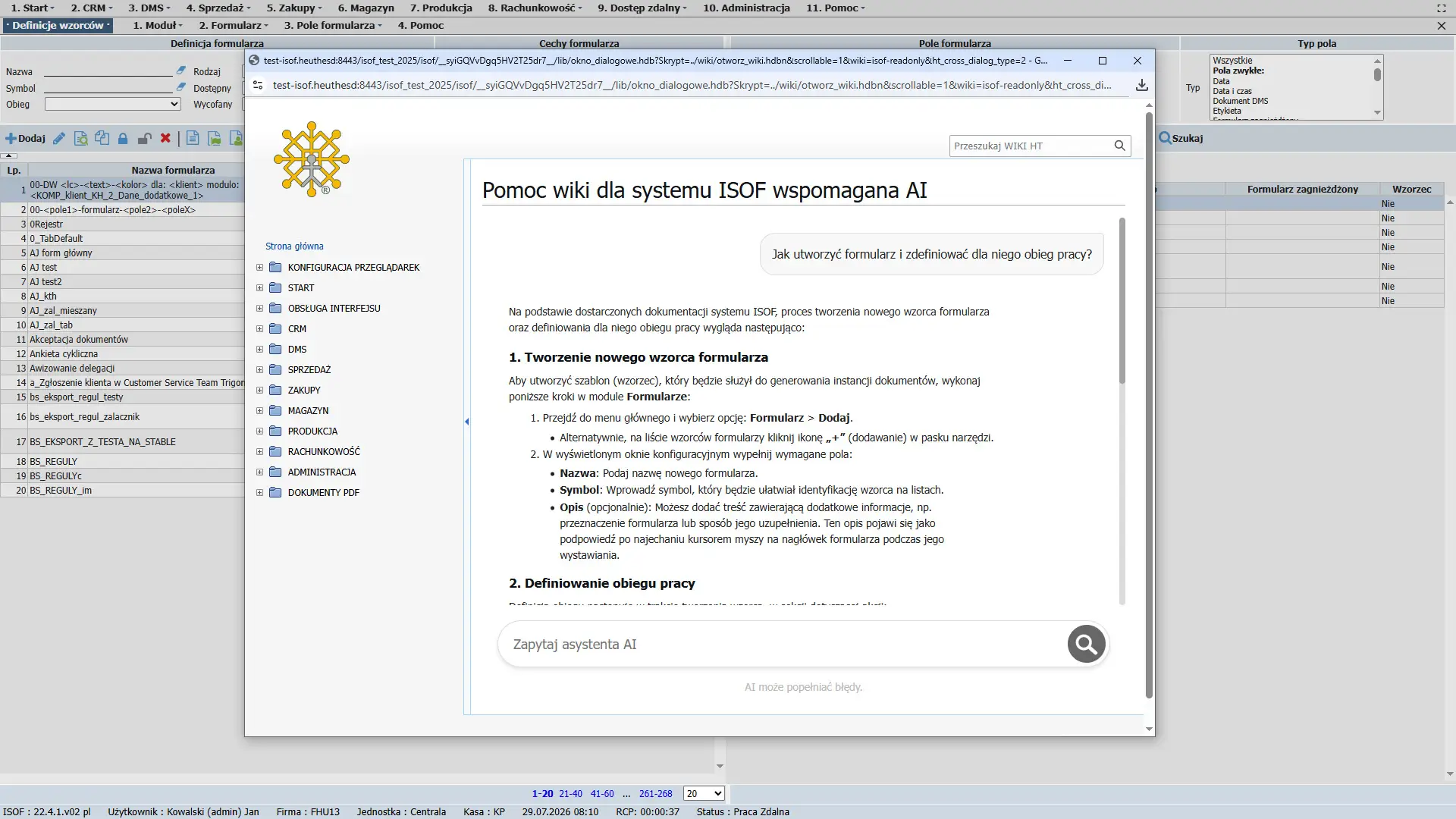The image size is (1456, 819).
Task: Expand the OBSŁUGA INTERFEJSU tree node
Action: [x=259, y=308]
